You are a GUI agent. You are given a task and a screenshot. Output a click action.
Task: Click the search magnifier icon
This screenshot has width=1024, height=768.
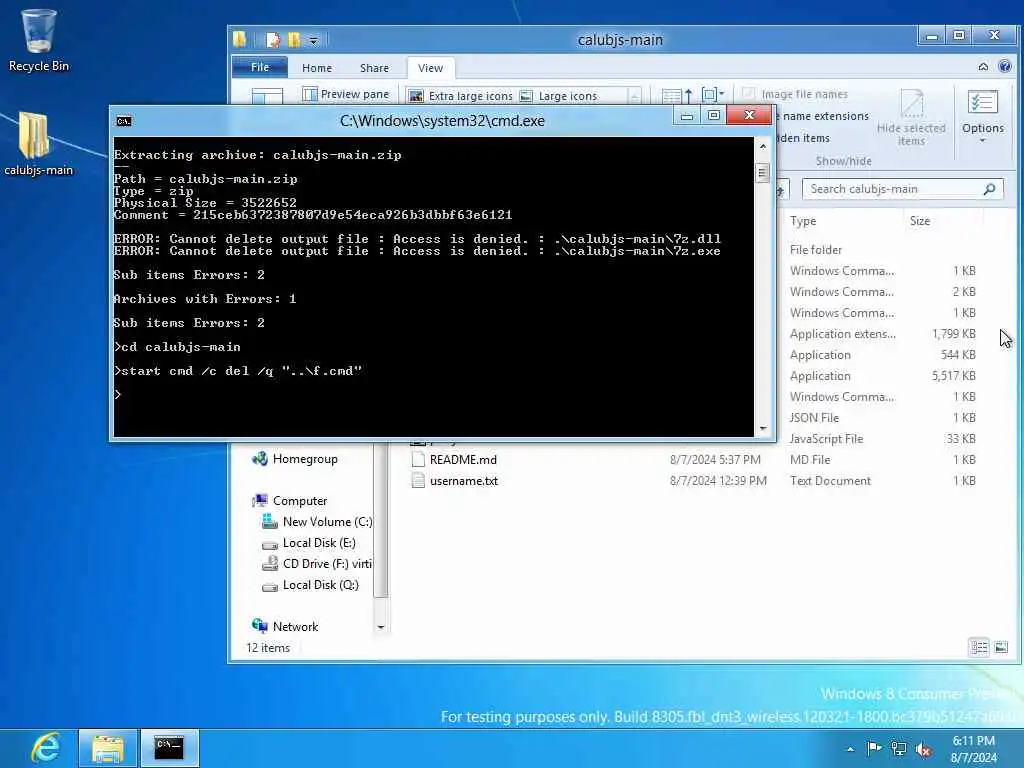point(989,189)
